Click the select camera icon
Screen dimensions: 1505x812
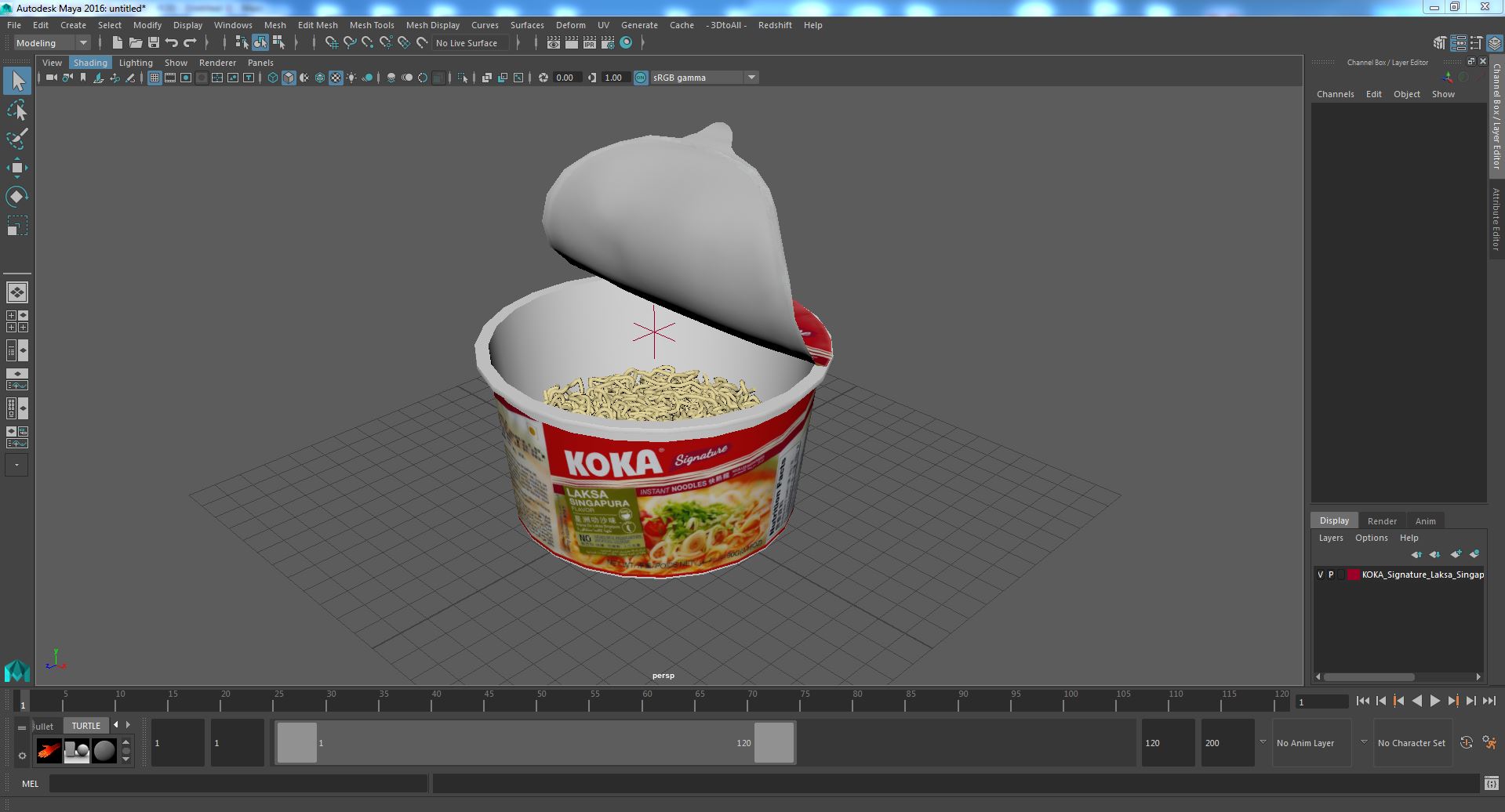(x=51, y=78)
